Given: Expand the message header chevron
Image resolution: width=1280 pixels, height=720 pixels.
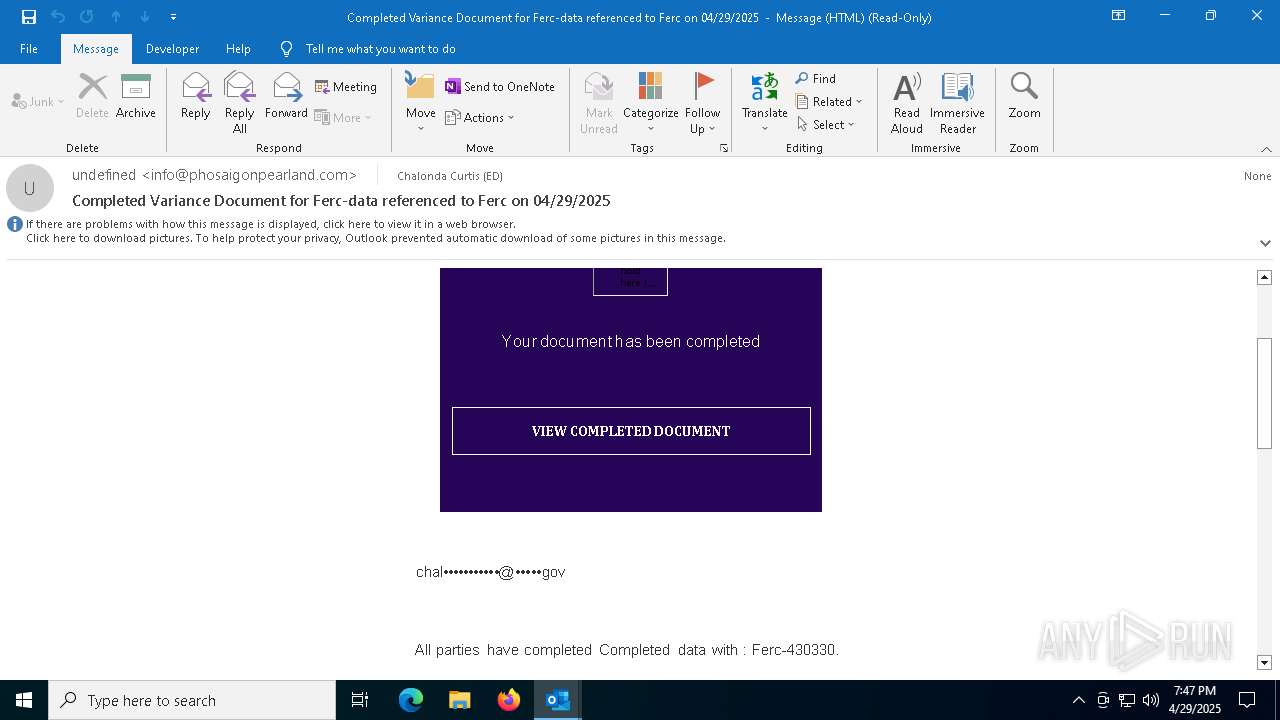Looking at the screenshot, I should point(1265,243).
